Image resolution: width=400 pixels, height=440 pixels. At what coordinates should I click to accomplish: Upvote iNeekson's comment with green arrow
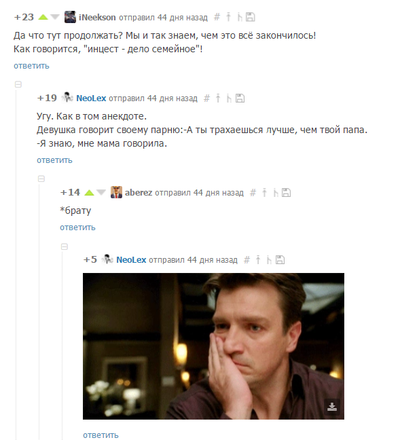(x=43, y=17)
